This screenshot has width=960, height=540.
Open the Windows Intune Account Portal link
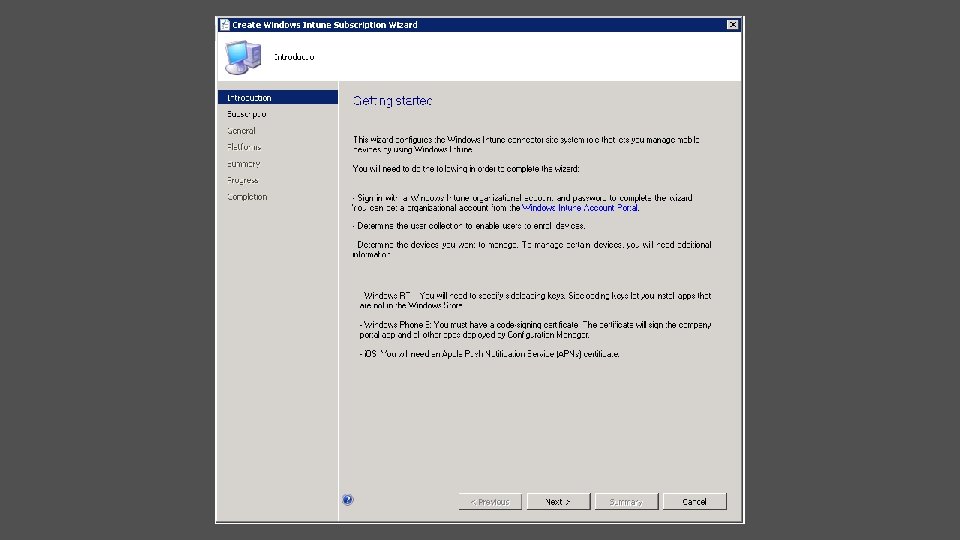click(x=580, y=208)
